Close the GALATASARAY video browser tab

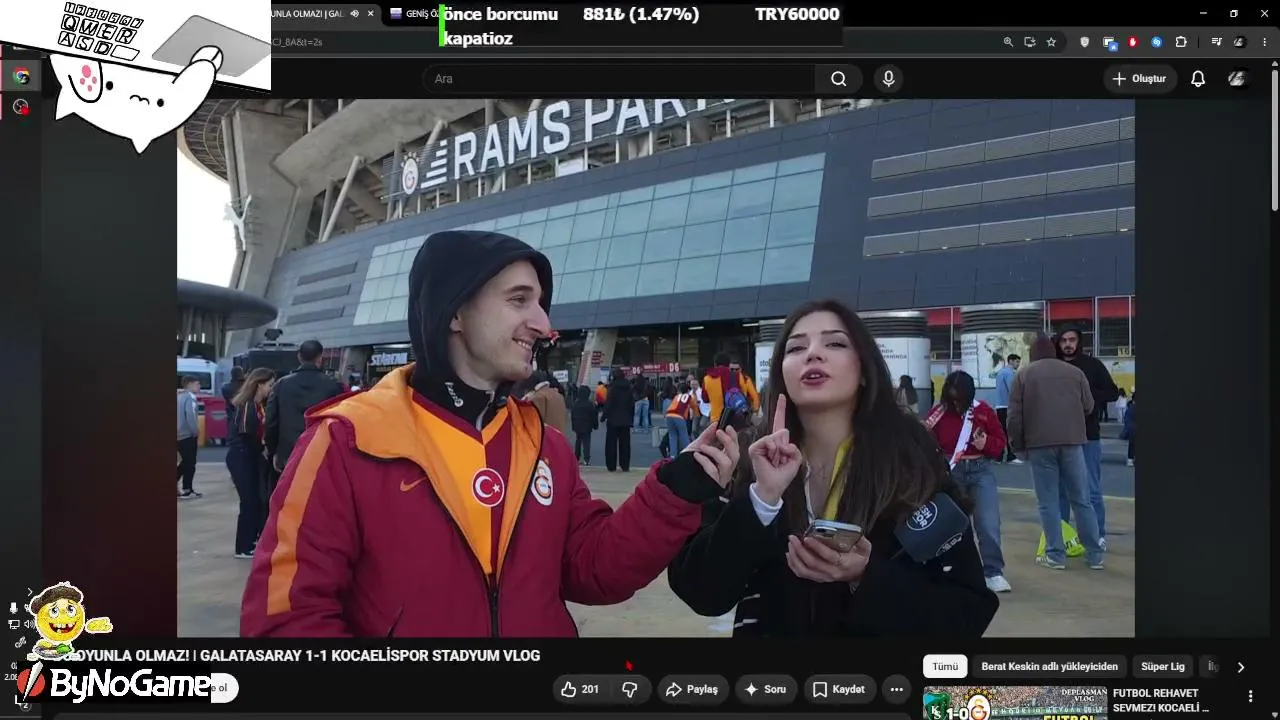tap(370, 14)
